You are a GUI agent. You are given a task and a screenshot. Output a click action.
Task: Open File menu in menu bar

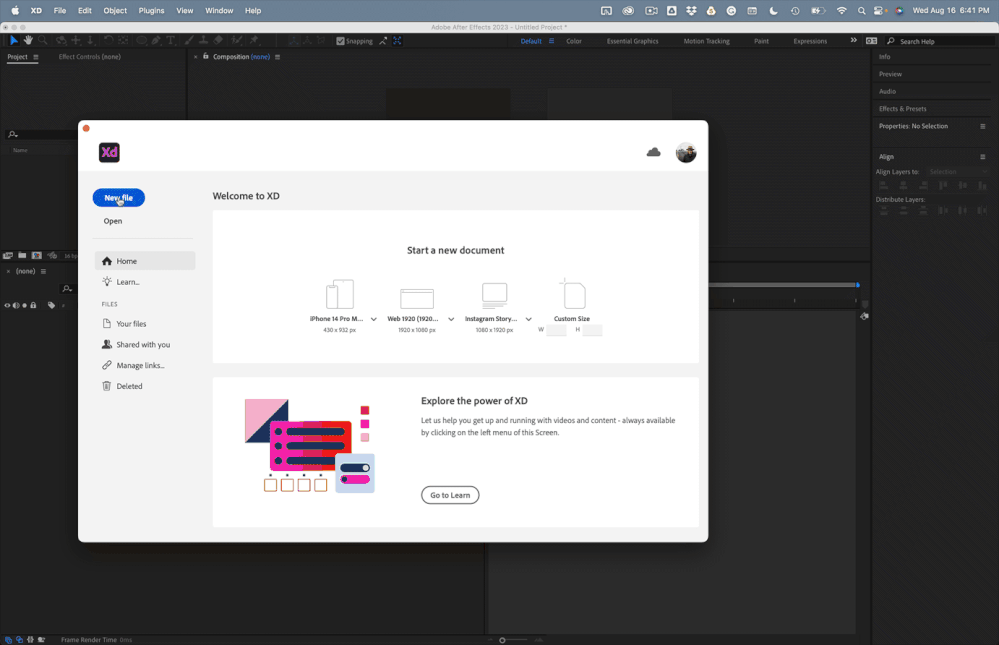coord(60,10)
